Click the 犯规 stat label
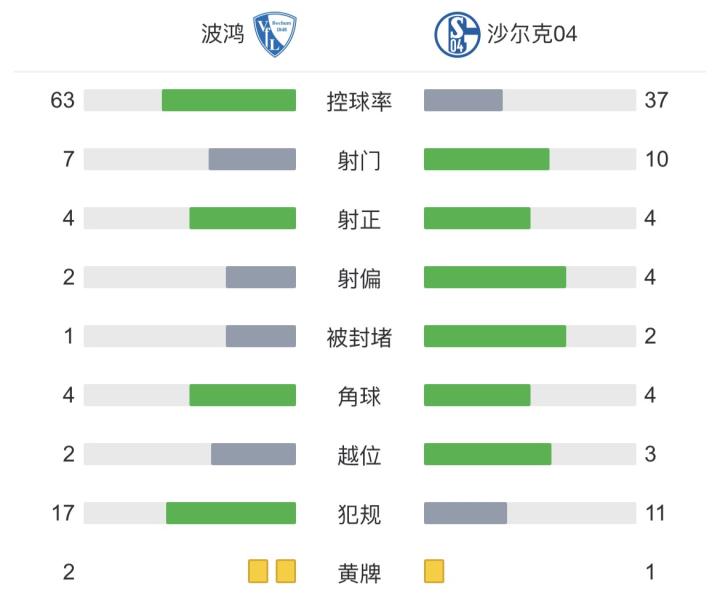Screen dimensions: 720x596 tap(360, 514)
